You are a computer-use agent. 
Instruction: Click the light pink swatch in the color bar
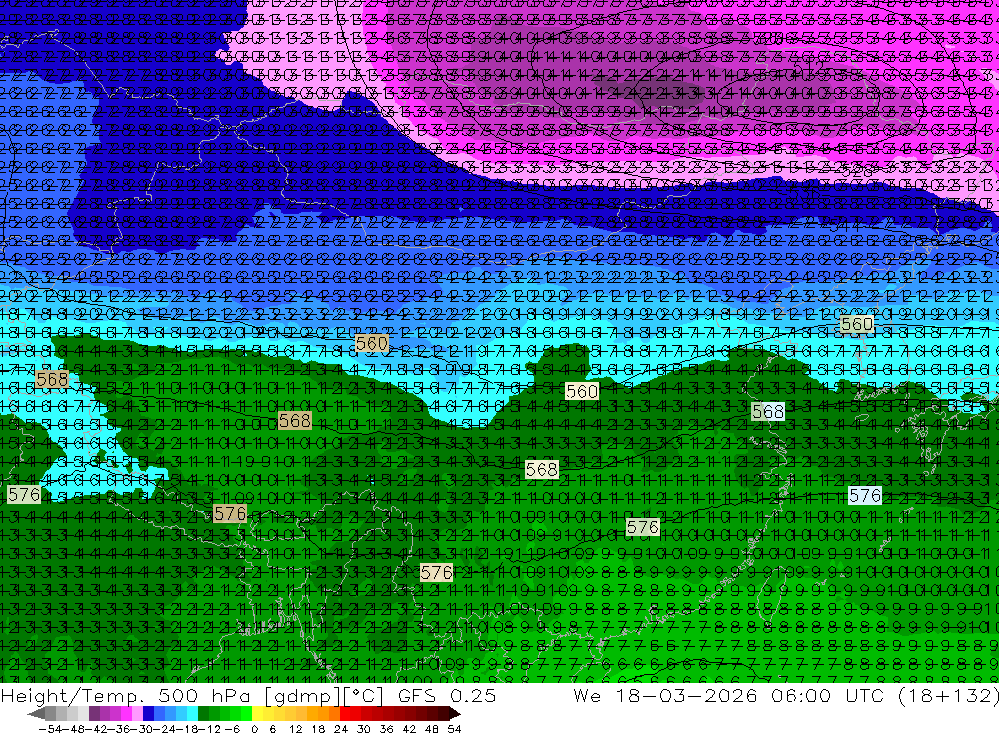point(137,714)
